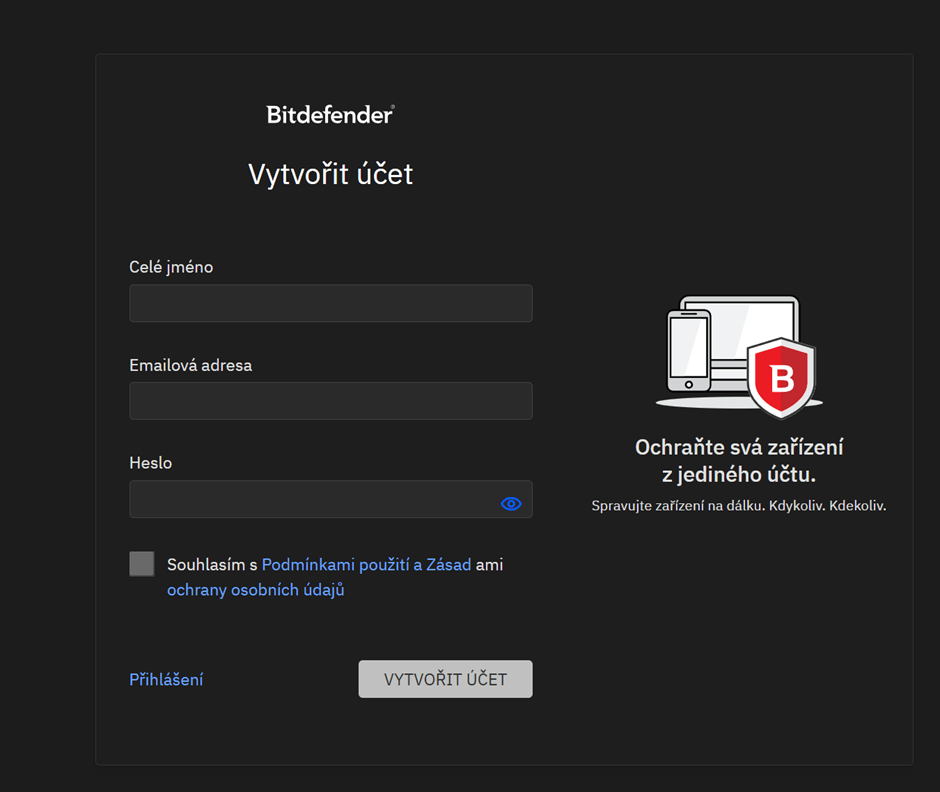Screen dimensions: 940x792
Task: Click the Spravujte zařízení na dálku tagline
Action: point(740,507)
